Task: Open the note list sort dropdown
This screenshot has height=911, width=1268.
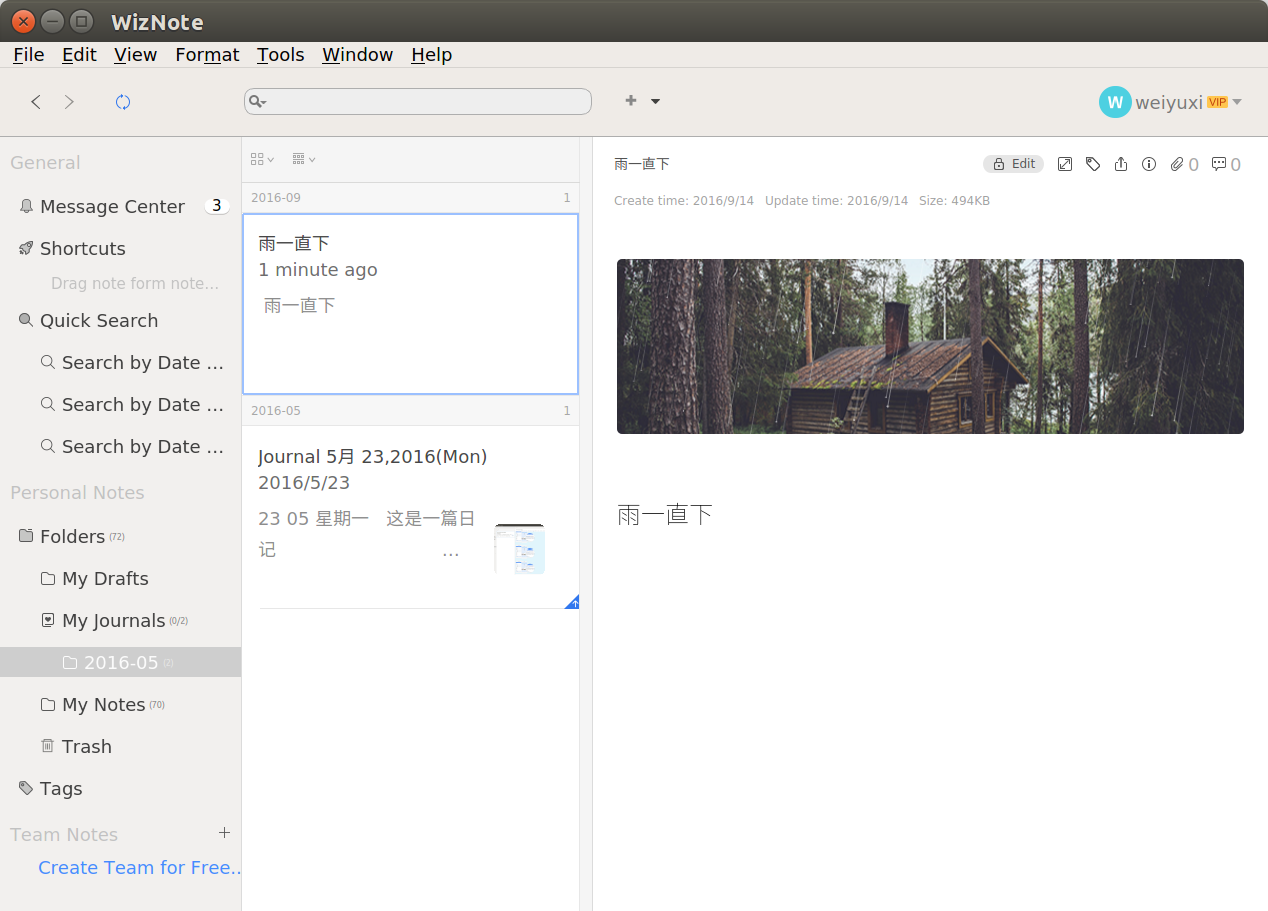Action: 304,159
